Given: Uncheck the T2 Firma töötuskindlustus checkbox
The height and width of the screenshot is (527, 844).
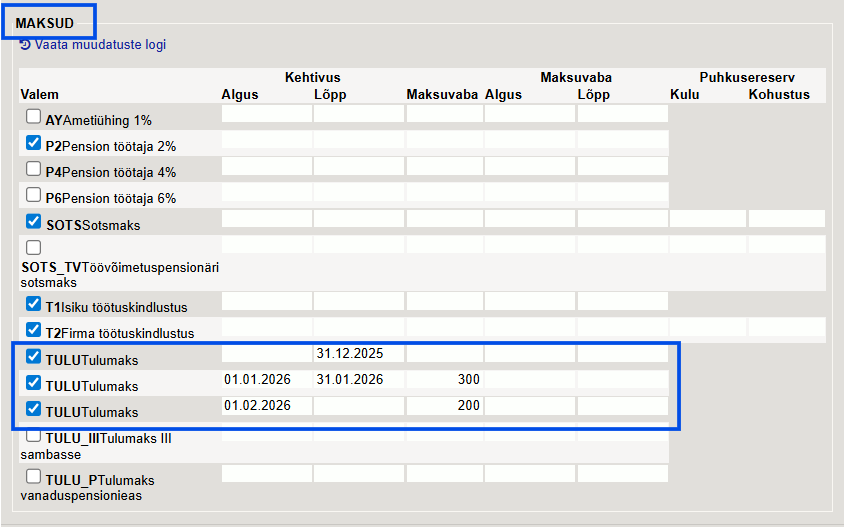Looking at the screenshot, I should (x=34, y=330).
